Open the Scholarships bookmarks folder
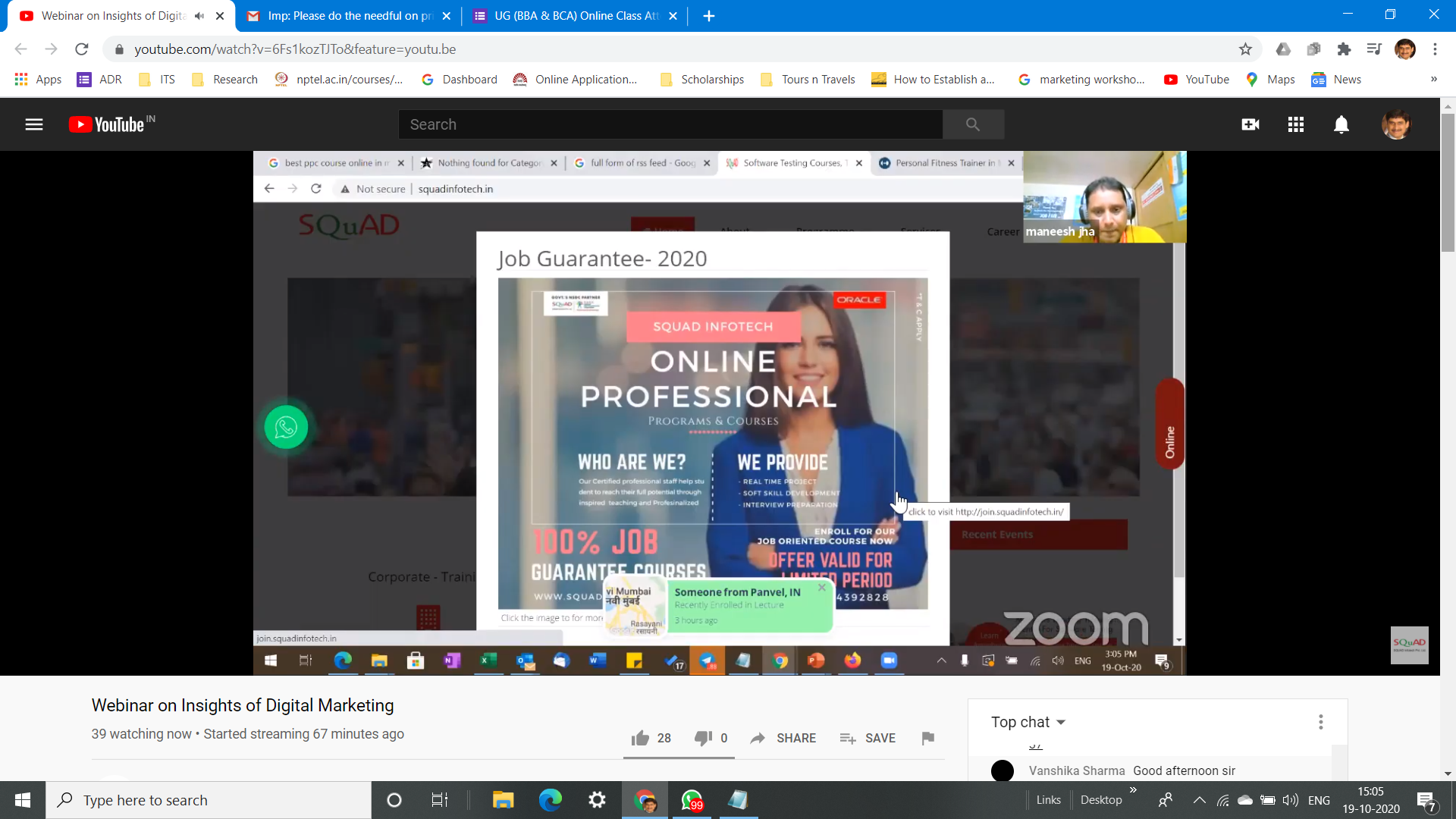The height and width of the screenshot is (819, 1456). click(x=702, y=79)
